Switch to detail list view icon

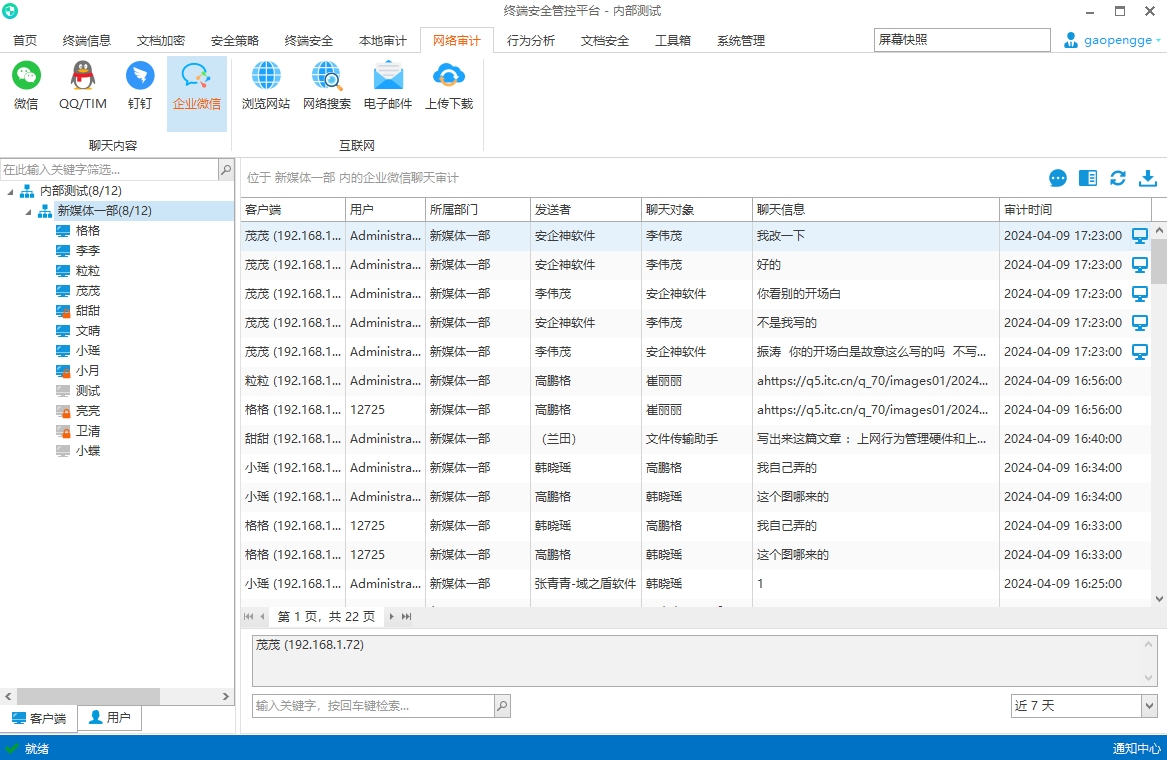click(1087, 178)
